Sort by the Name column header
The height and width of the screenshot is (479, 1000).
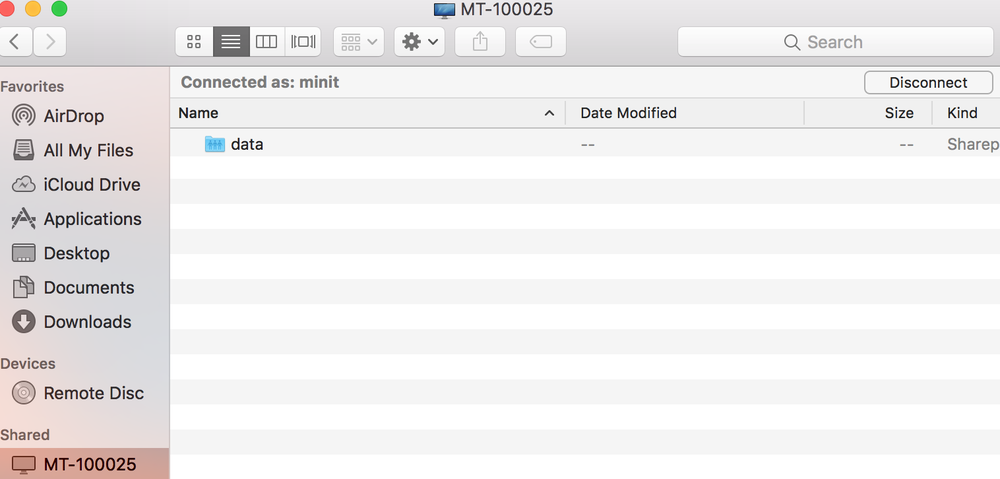(x=367, y=113)
